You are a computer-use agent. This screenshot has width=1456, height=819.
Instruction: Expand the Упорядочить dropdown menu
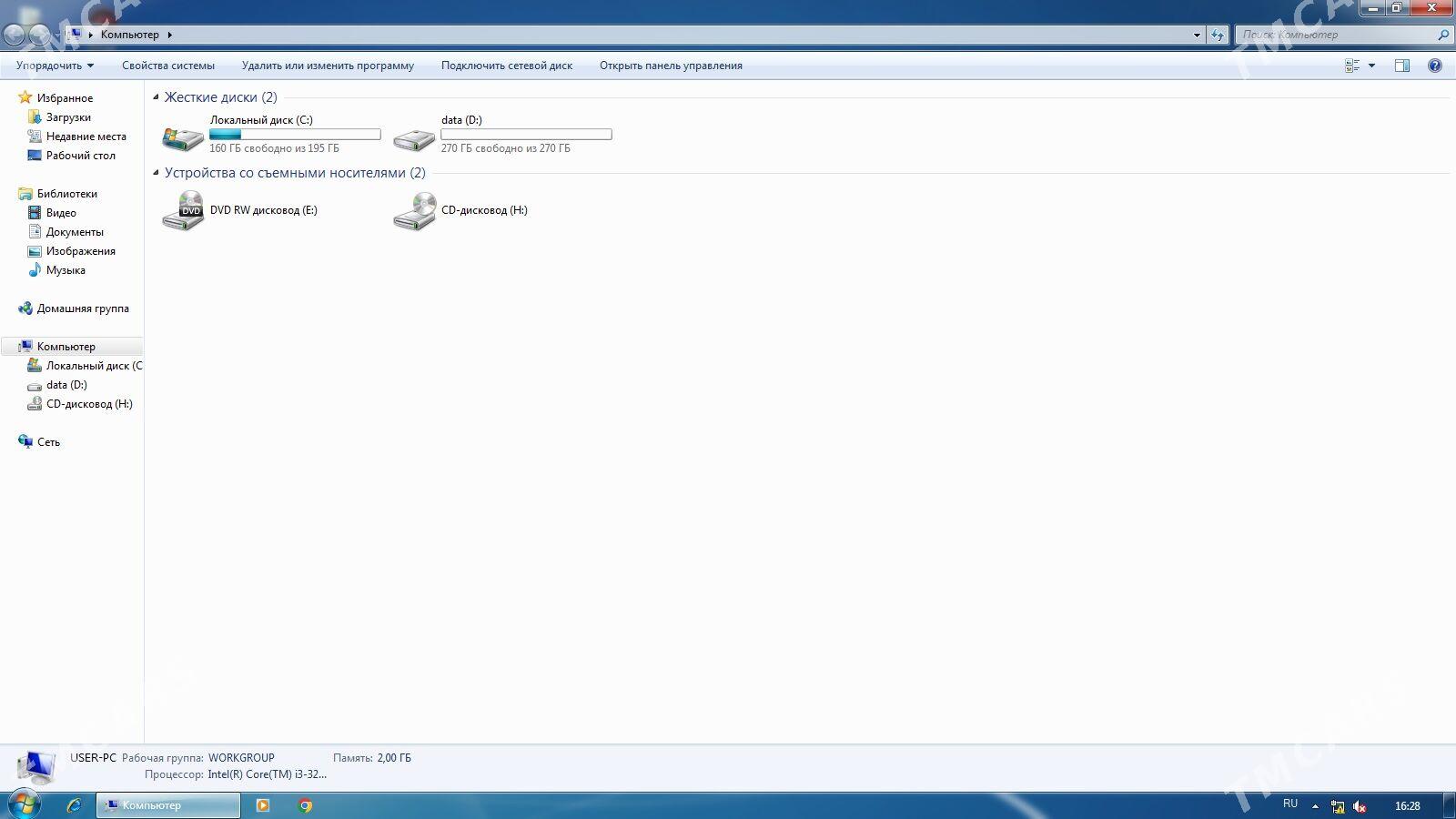pos(55,66)
